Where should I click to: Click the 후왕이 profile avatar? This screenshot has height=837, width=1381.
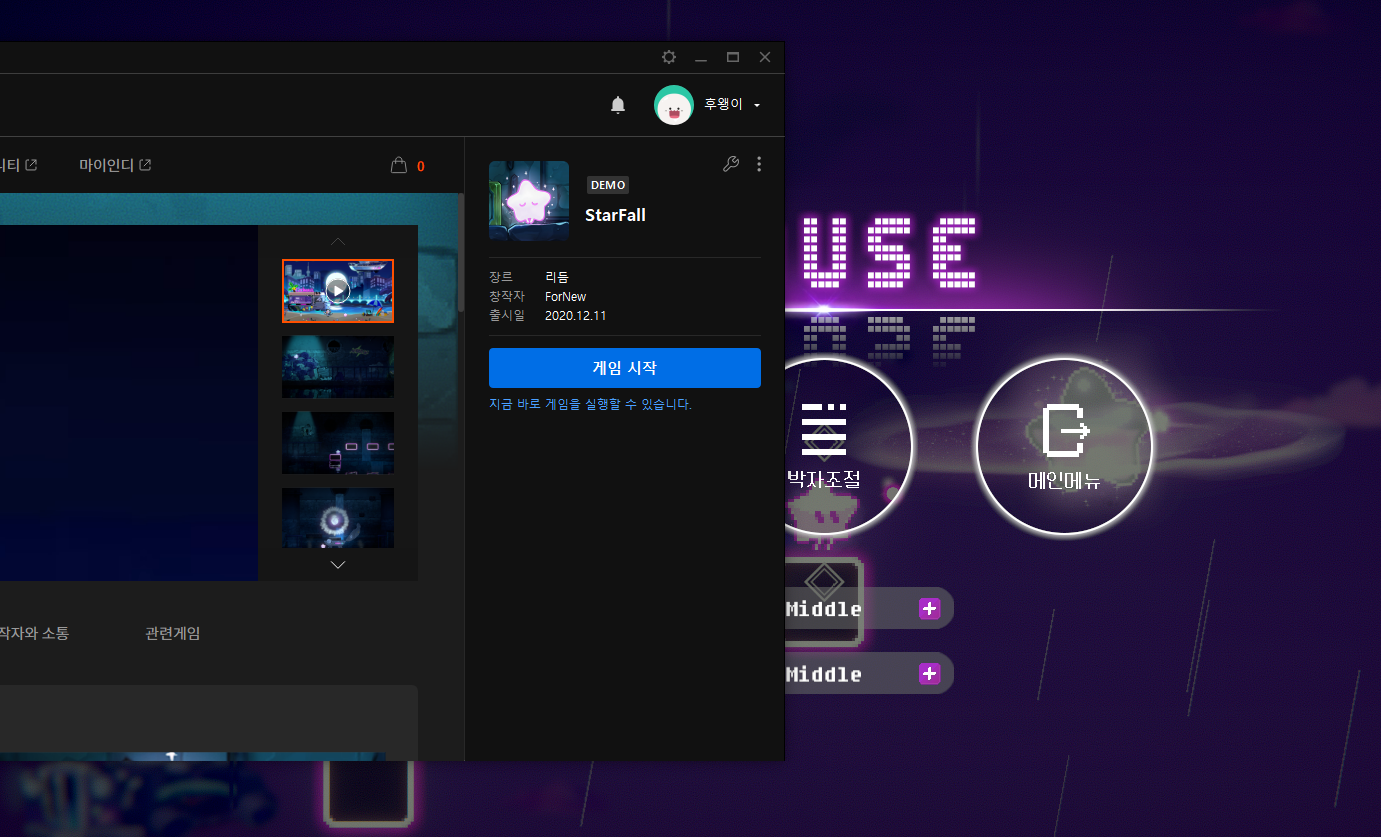(674, 105)
